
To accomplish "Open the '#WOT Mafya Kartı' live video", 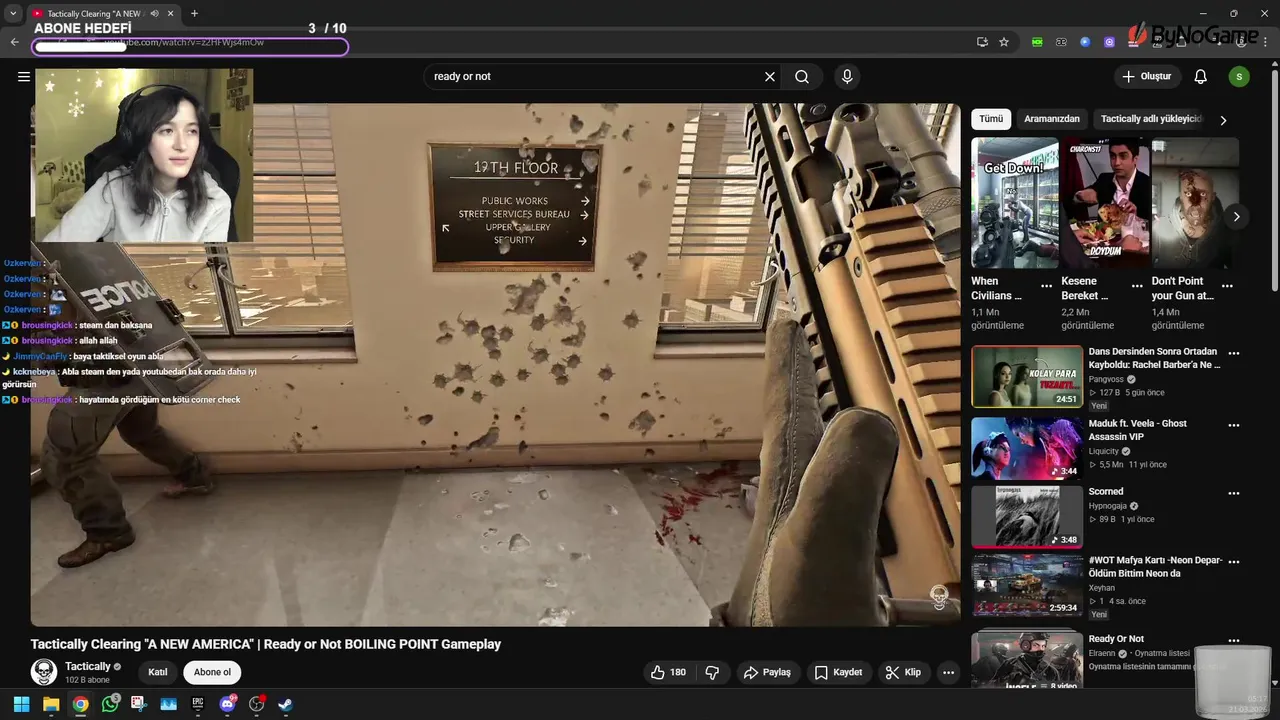I will [1027, 586].
